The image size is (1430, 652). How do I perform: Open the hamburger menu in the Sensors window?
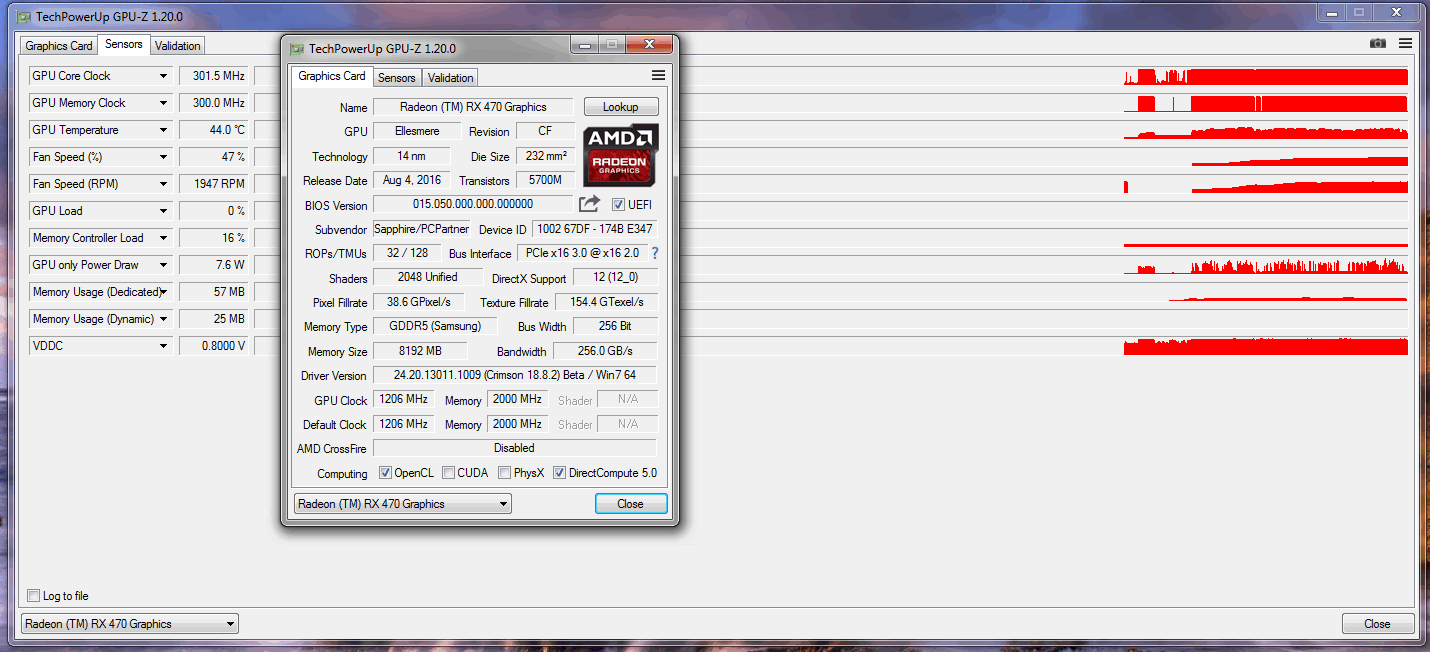point(1405,44)
